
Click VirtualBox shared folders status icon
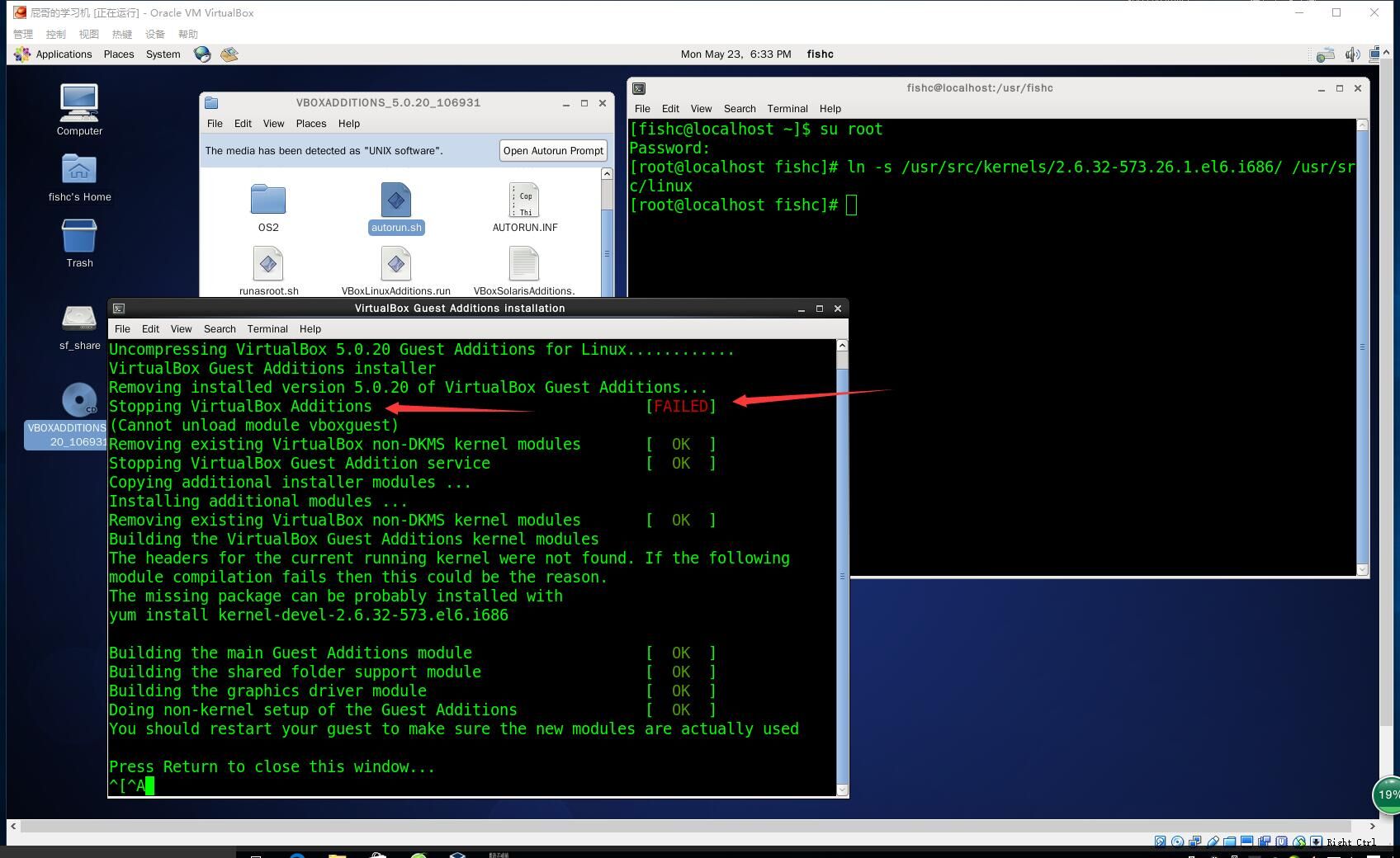click(x=1229, y=841)
